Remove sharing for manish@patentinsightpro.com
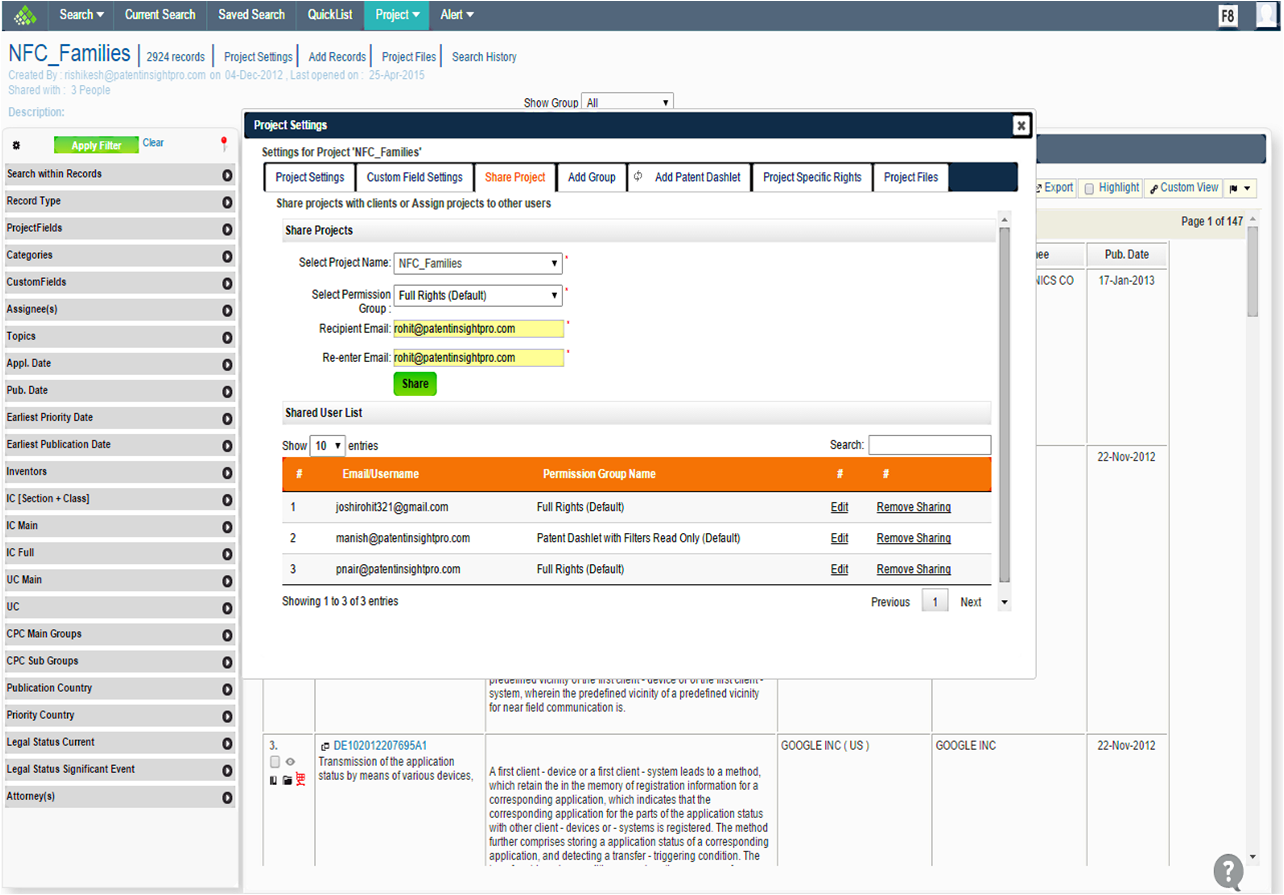This screenshot has height=895, width=1284. [913, 538]
